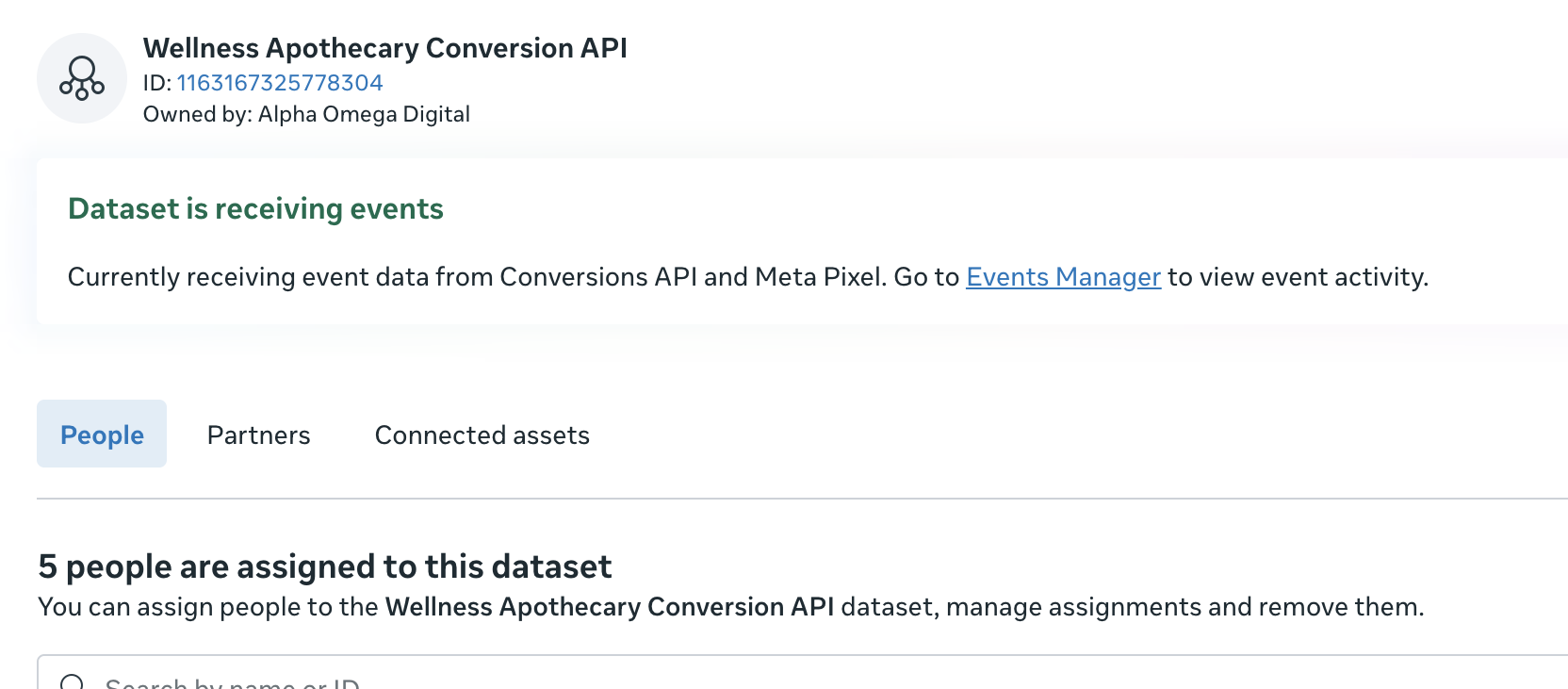This screenshot has width=1568, height=689.
Task: Click the search magnifier icon
Action: (x=73, y=682)
